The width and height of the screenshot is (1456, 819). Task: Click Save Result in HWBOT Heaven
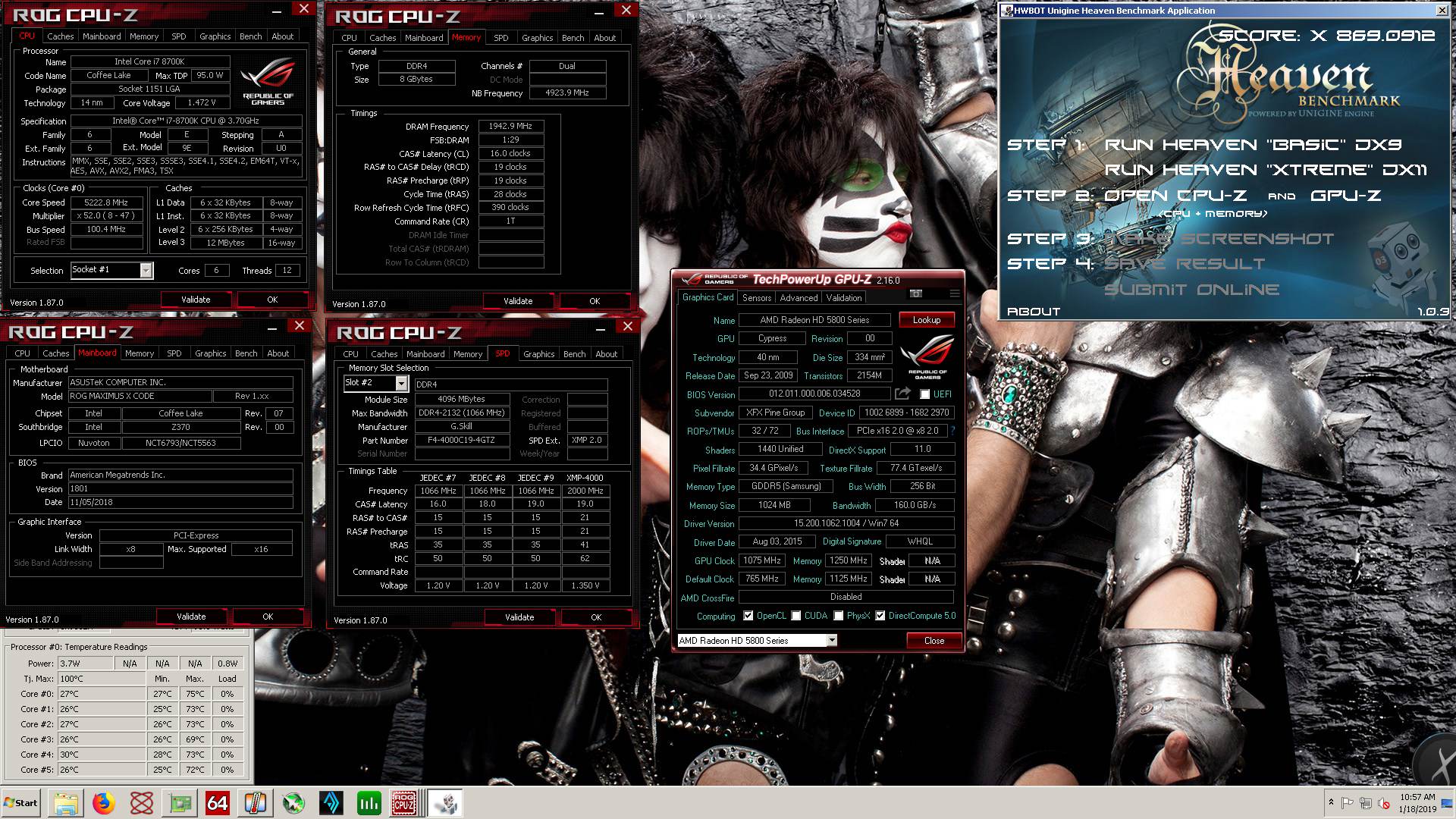(1185, 264)
